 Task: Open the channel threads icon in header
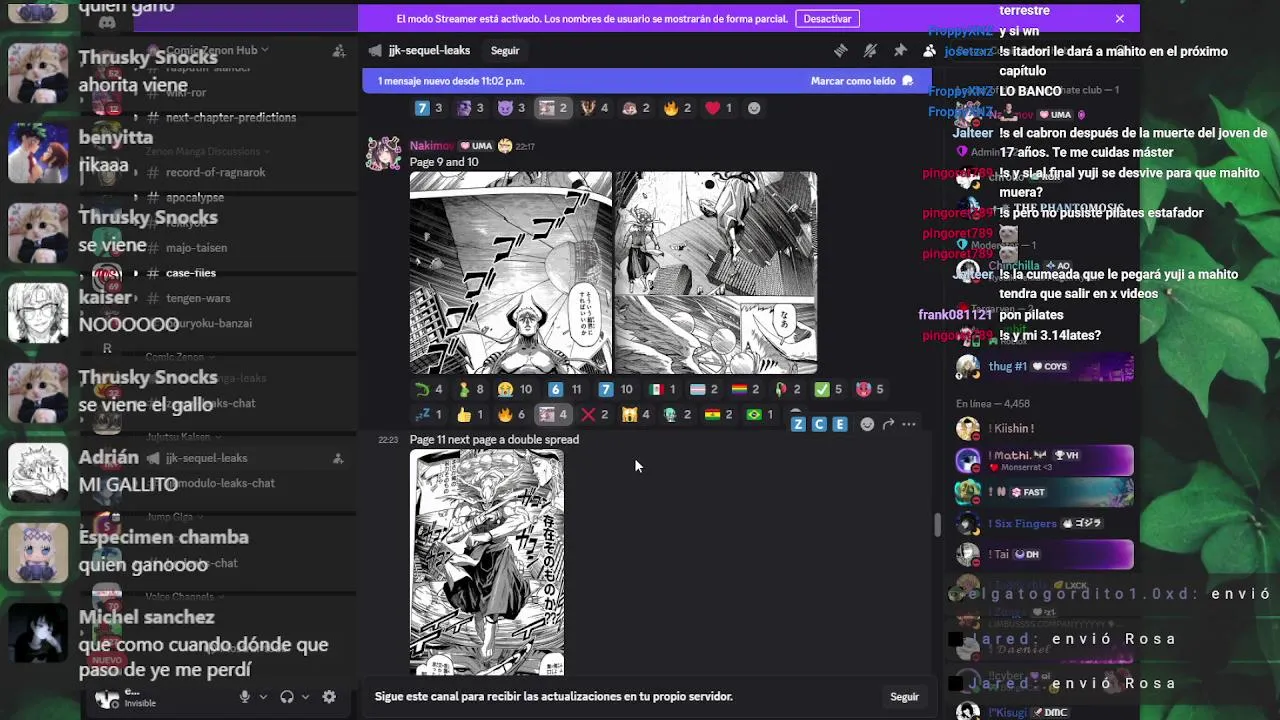(x=841, y=50)
